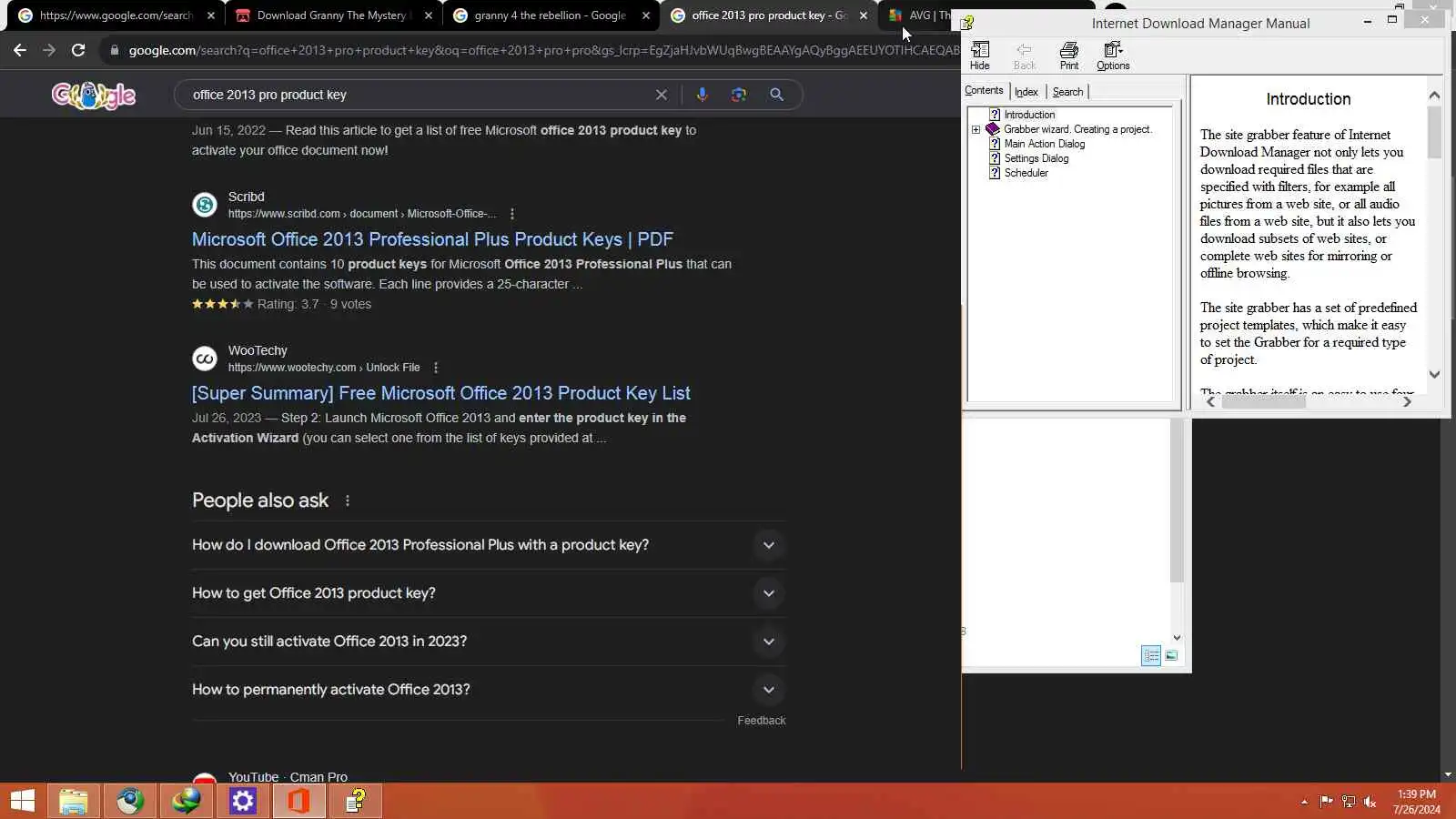The height and width of the screenshot is (819, 1456).
Task: Click the manual horizontal scroll-left arrow
Action: click(1210, 401)
